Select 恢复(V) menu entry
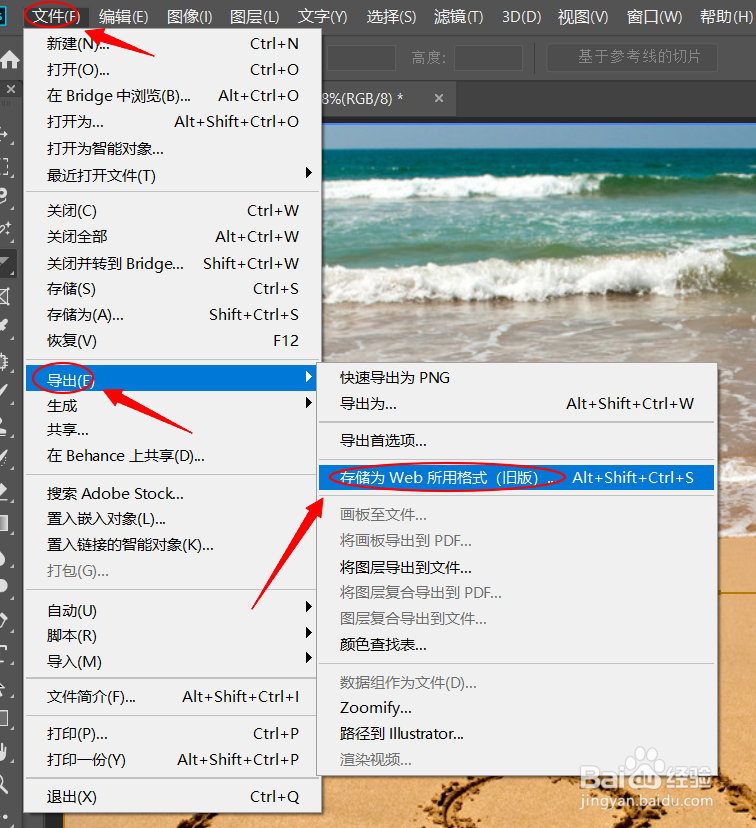This screenshot has width=756, height=828. (173, 341)
